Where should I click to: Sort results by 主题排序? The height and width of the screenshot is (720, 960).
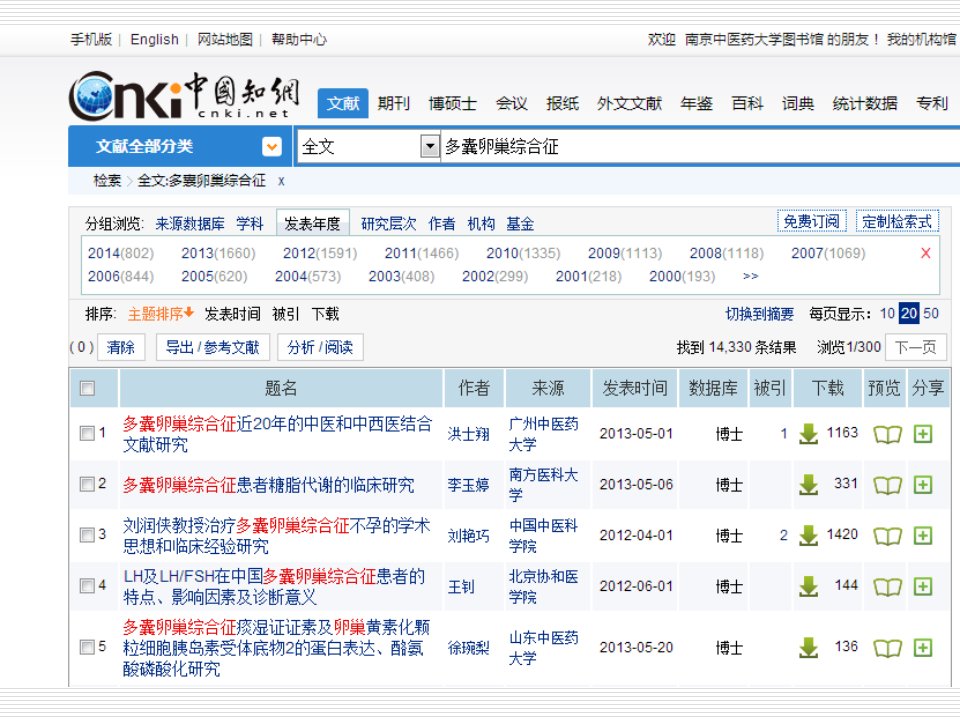pyautogui.click(x=160, y=314)
